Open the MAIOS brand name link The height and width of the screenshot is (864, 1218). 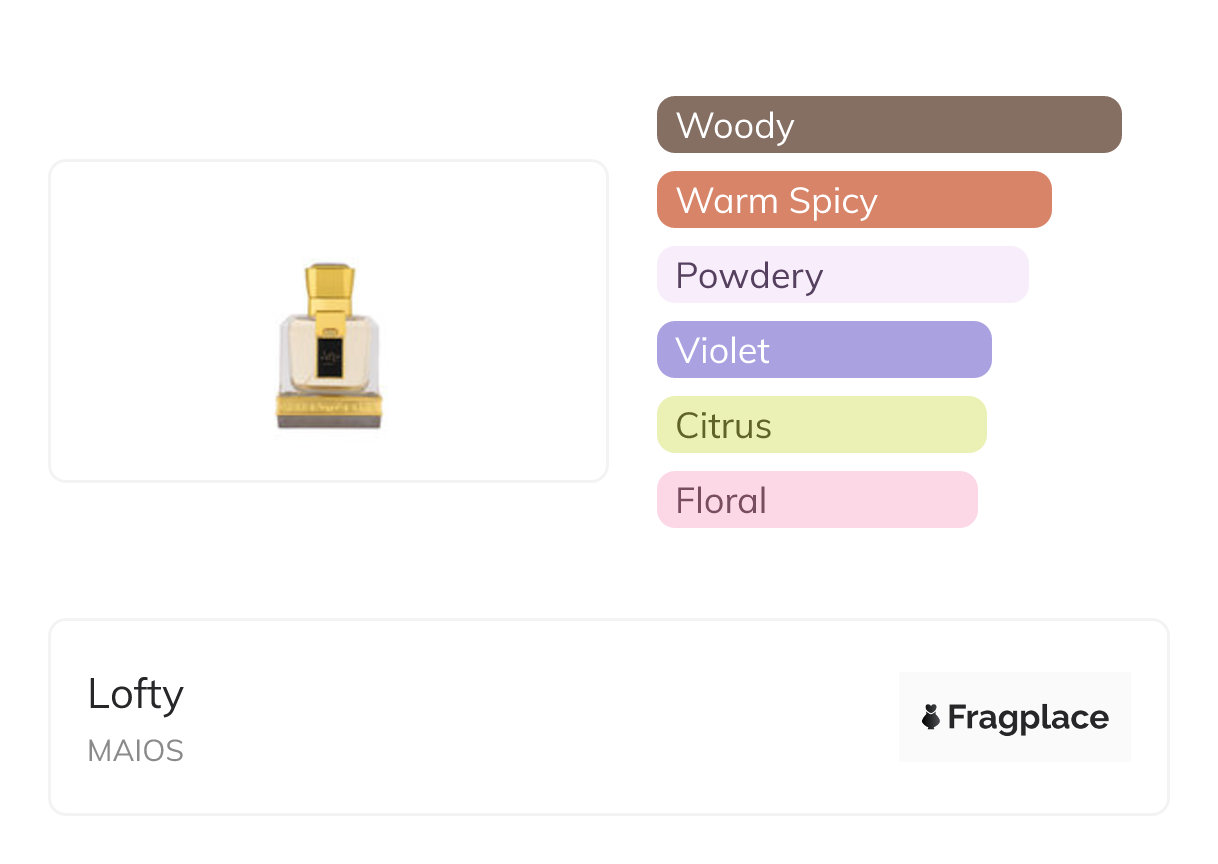(136, 751)
